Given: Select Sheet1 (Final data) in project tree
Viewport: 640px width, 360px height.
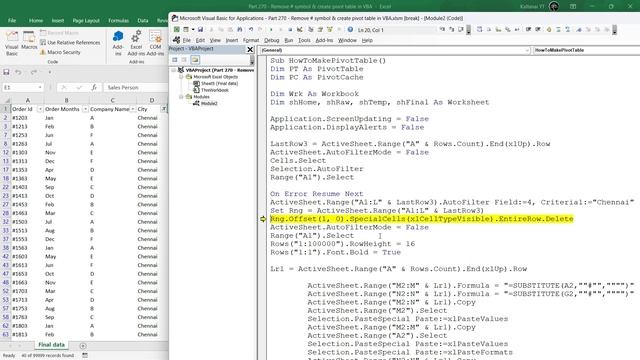Looking at the screenshot, I should 219,83.
